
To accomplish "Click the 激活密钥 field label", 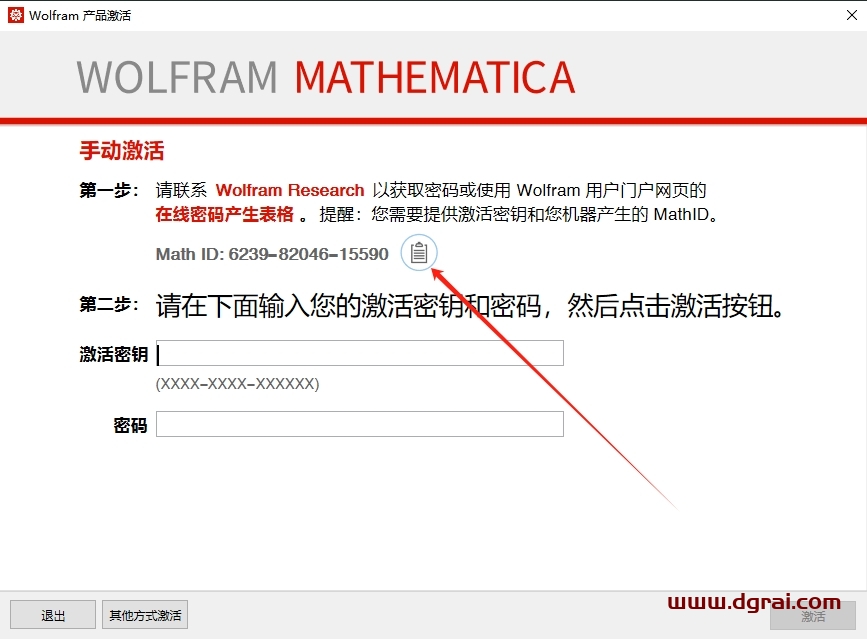I will click(113, 354).
